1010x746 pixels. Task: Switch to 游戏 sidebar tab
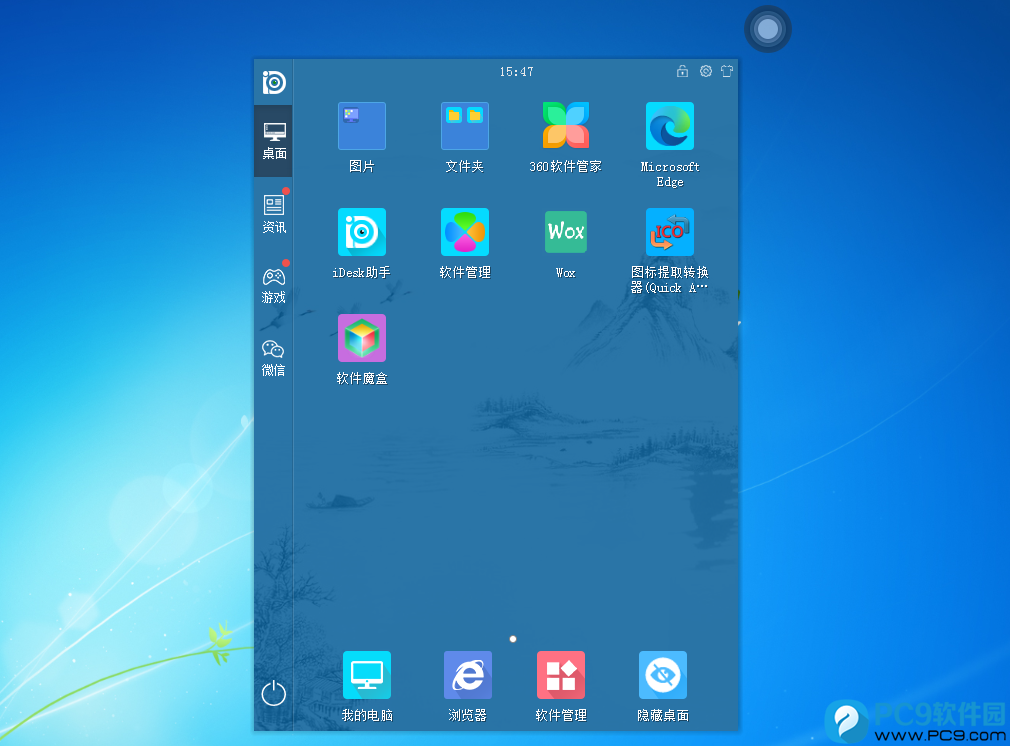pos(274,285)
